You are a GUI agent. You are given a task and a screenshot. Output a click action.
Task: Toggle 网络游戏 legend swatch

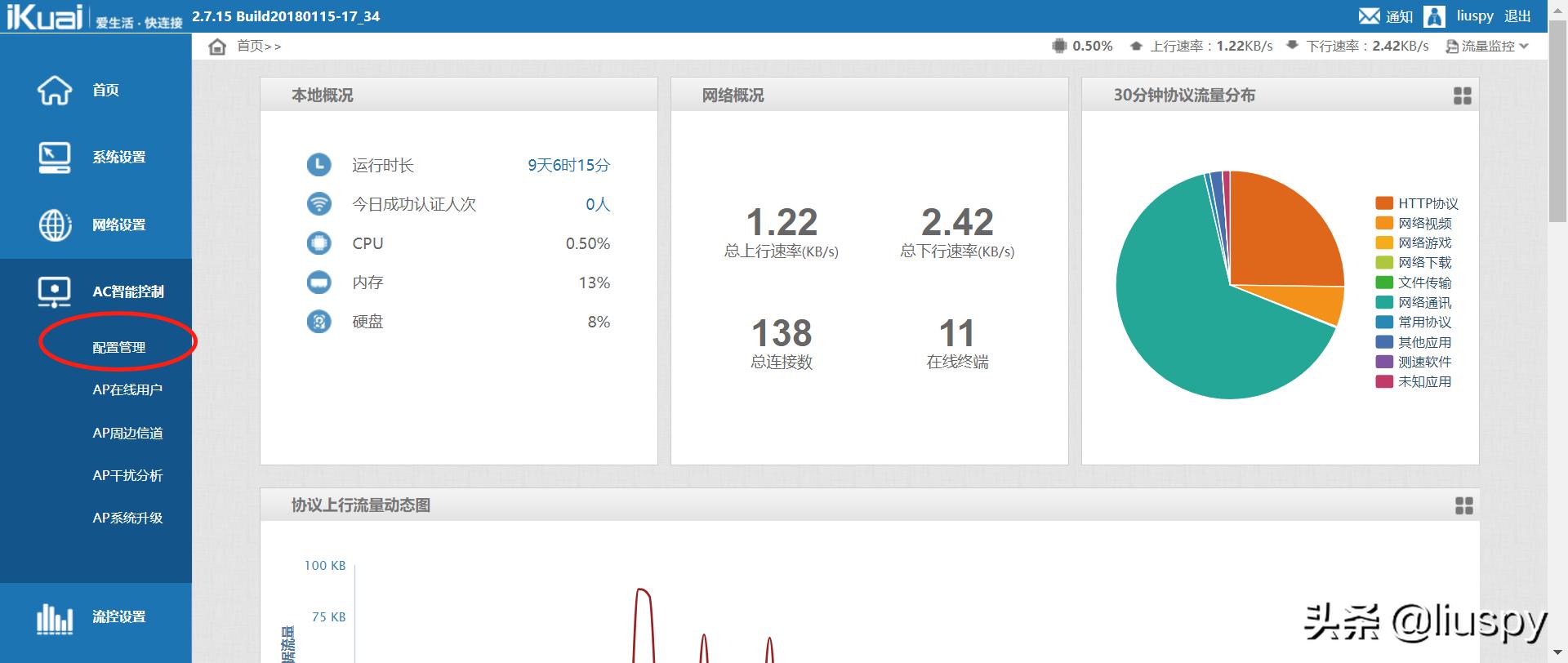1383,243
